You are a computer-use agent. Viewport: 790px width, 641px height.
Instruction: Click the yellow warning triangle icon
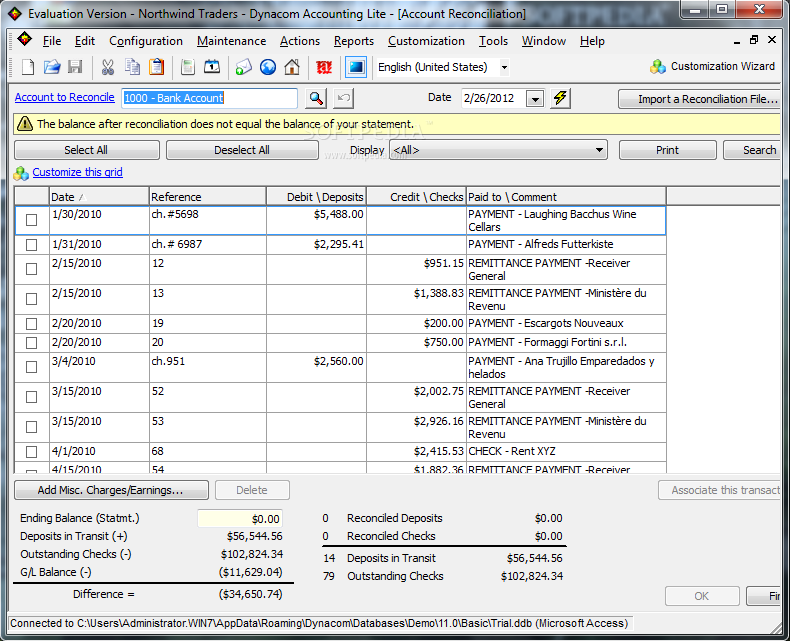click(25, 123)
